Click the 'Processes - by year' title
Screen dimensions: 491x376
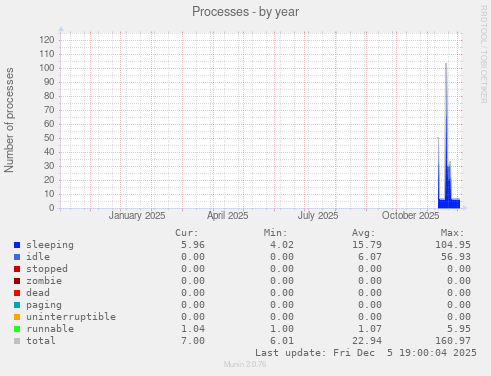[x=245, y=12]
